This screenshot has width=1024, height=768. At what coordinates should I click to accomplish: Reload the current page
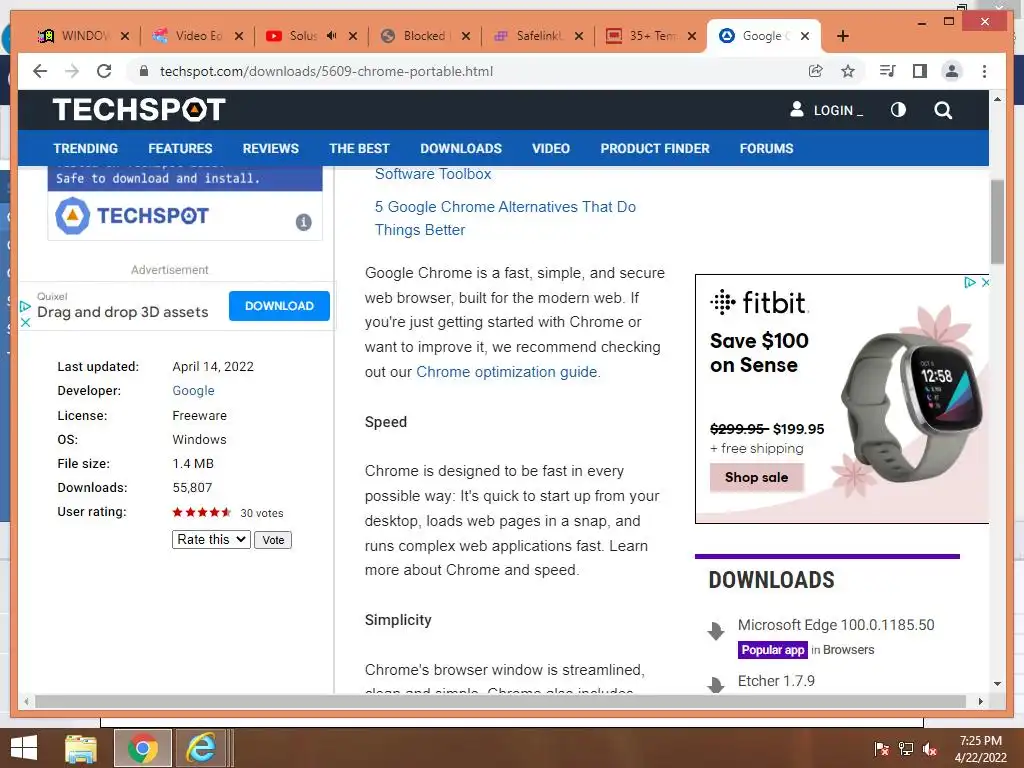point(104,71)
